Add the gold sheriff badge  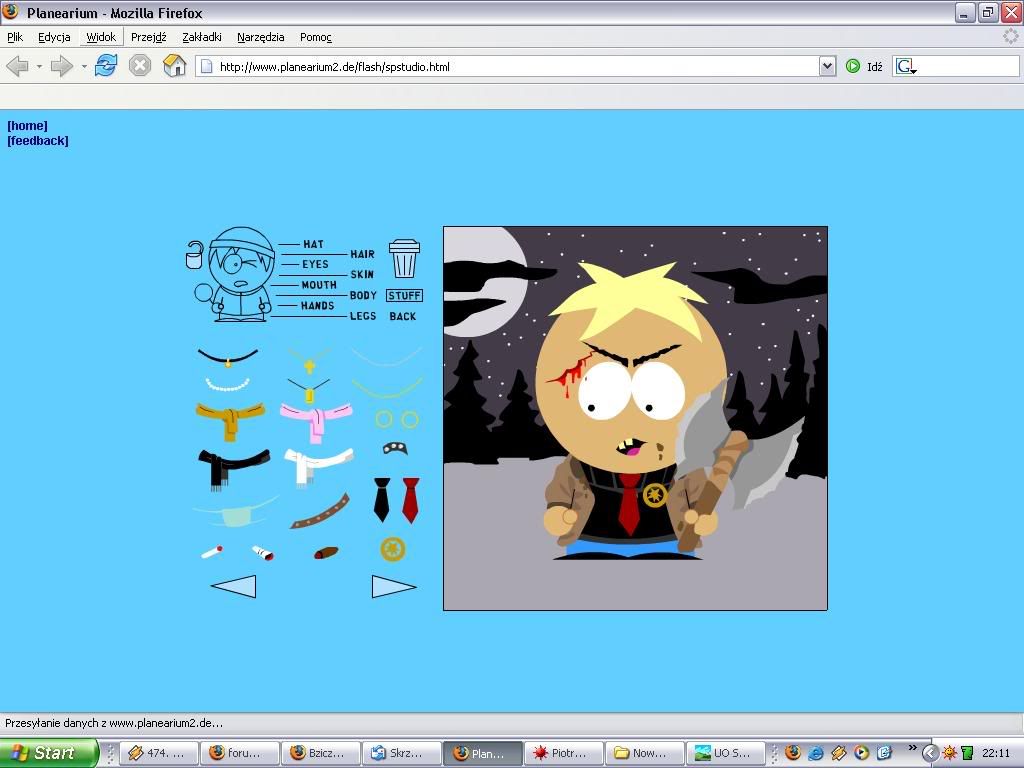(393, 549)
